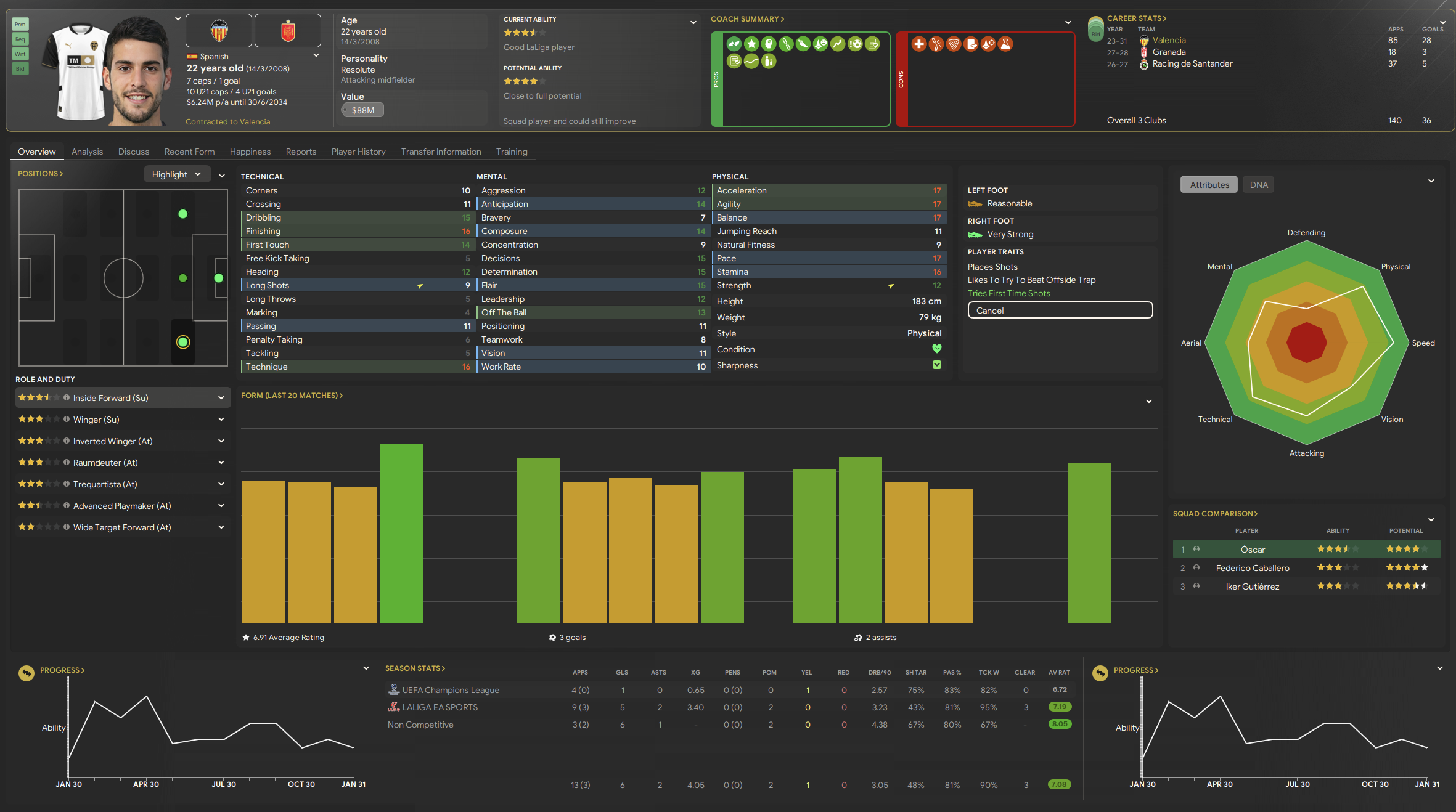Click the Valencia club badge box
Screen dimensions: 1456x812
point(218,30)
